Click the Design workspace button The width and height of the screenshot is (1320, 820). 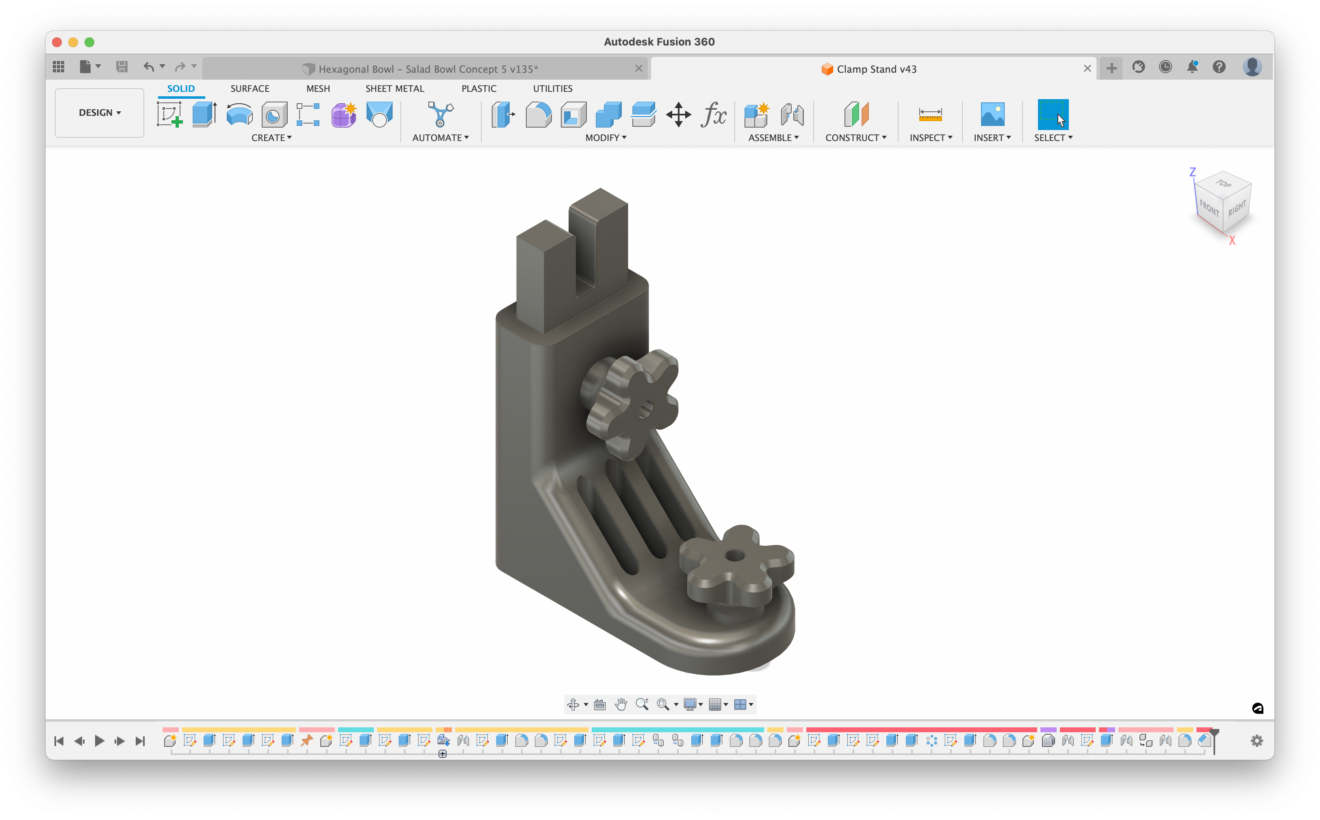pos(99,112)
